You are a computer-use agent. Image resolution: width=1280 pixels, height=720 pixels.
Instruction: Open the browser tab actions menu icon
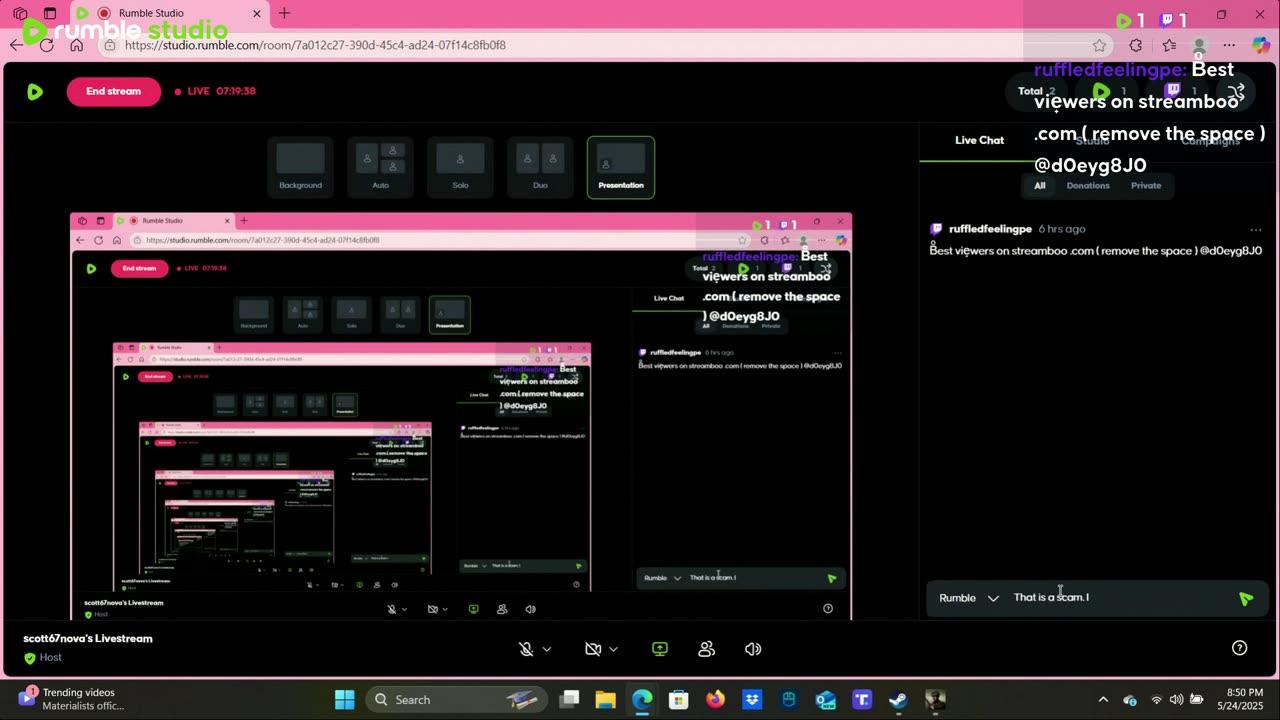[50, 14]
